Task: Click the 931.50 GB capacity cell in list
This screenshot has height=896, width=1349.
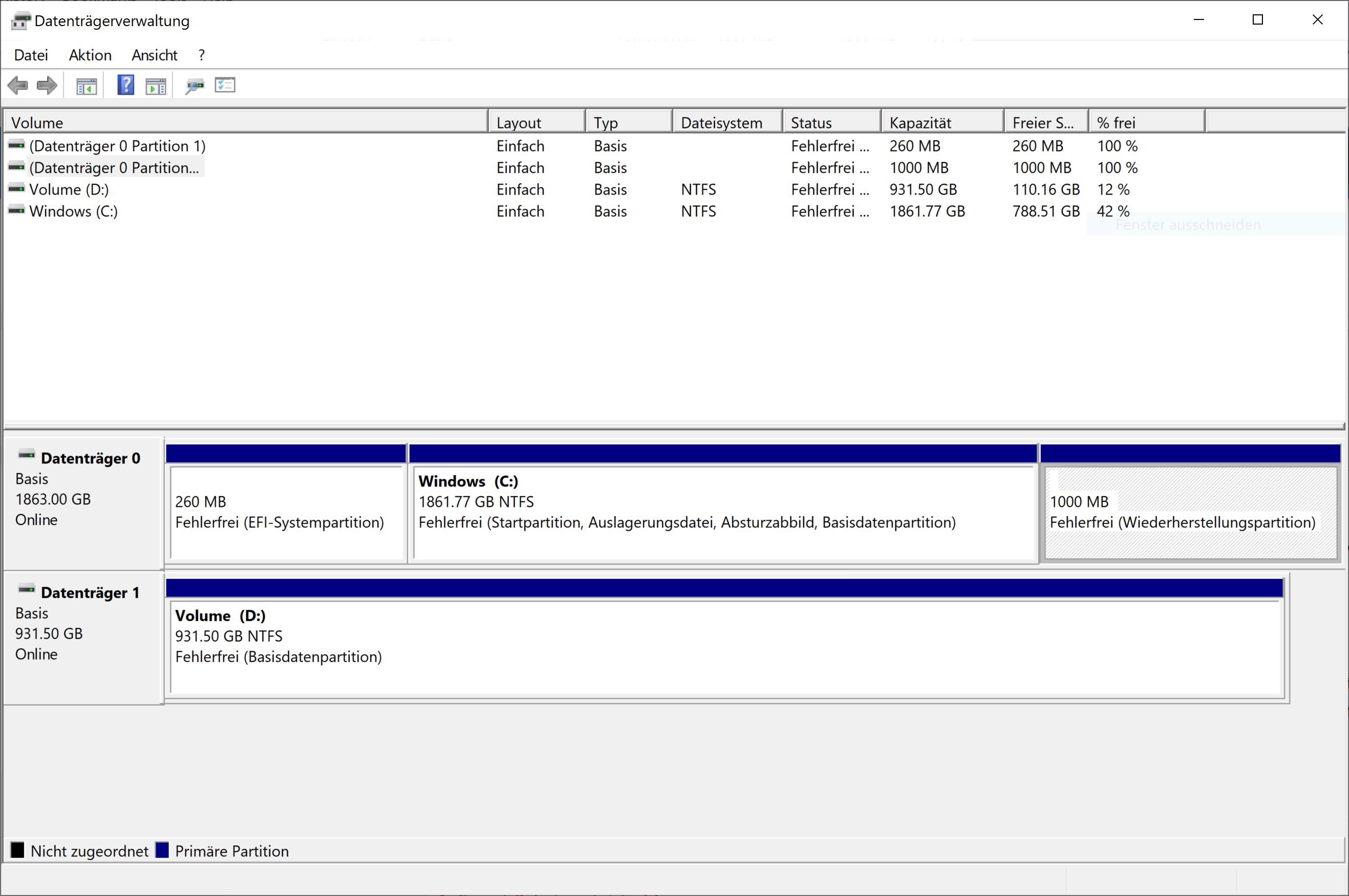Action: [923, 189]
